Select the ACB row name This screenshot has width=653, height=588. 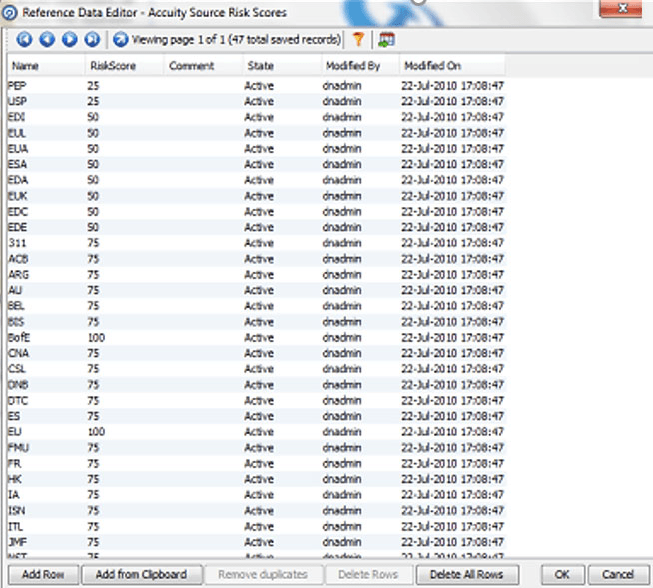18,259
